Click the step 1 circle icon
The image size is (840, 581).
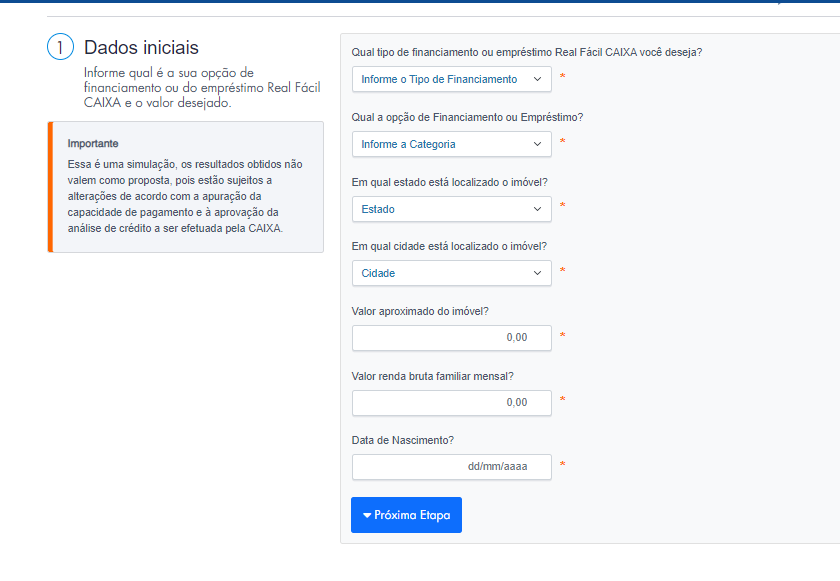(60, 47)
